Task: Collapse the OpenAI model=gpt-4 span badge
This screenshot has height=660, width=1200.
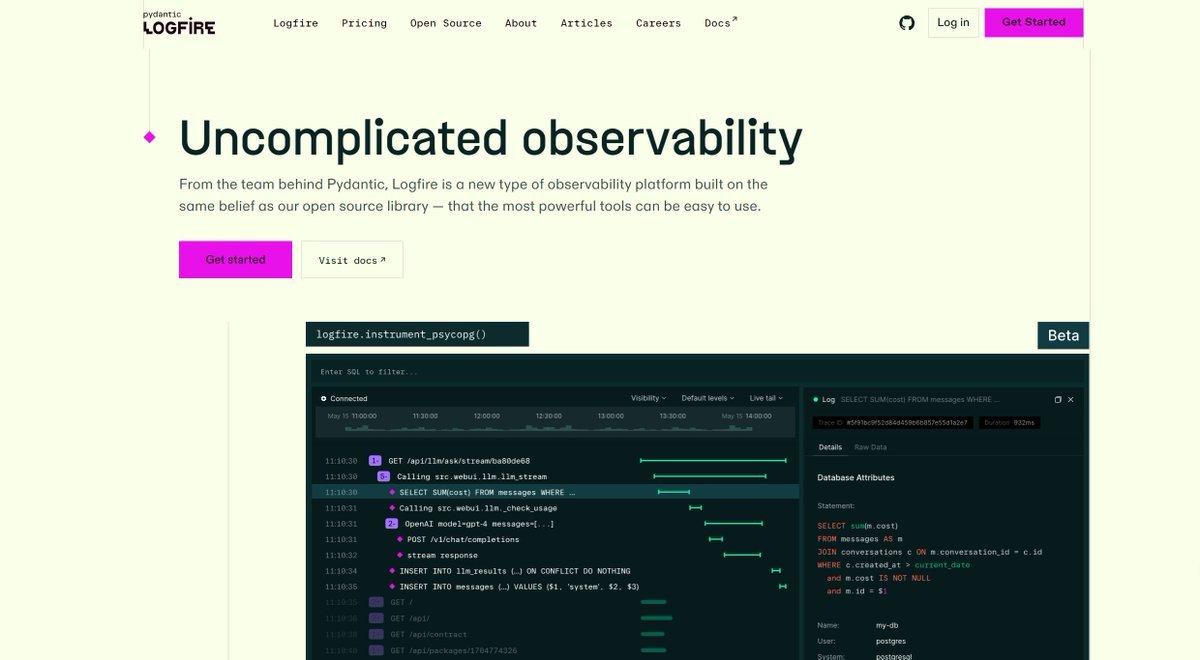Action: pos(392,524)
